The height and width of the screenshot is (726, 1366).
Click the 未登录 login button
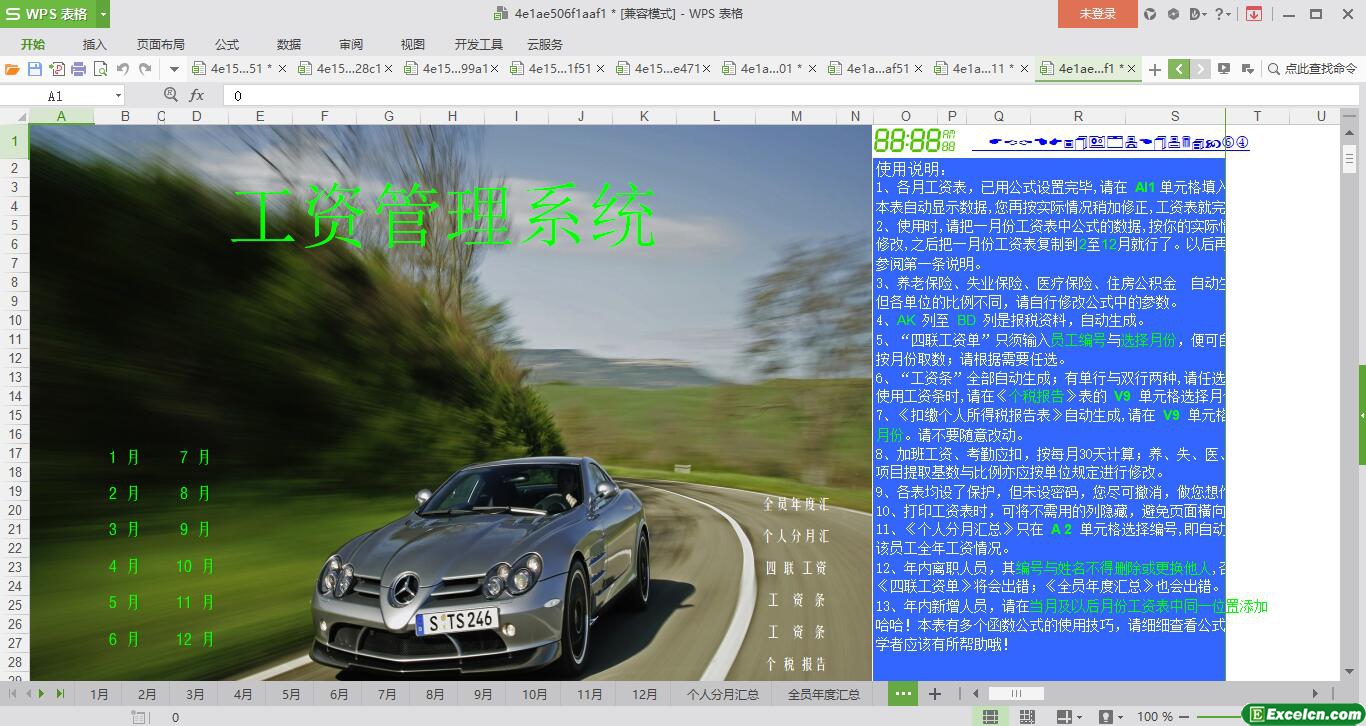[1097, 14]
